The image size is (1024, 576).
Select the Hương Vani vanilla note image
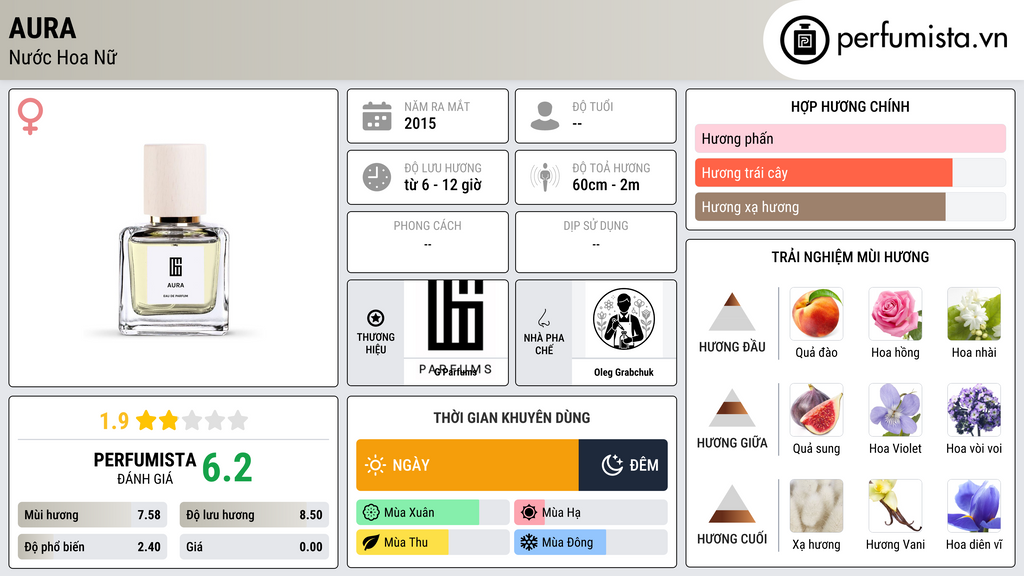(895, 506)
